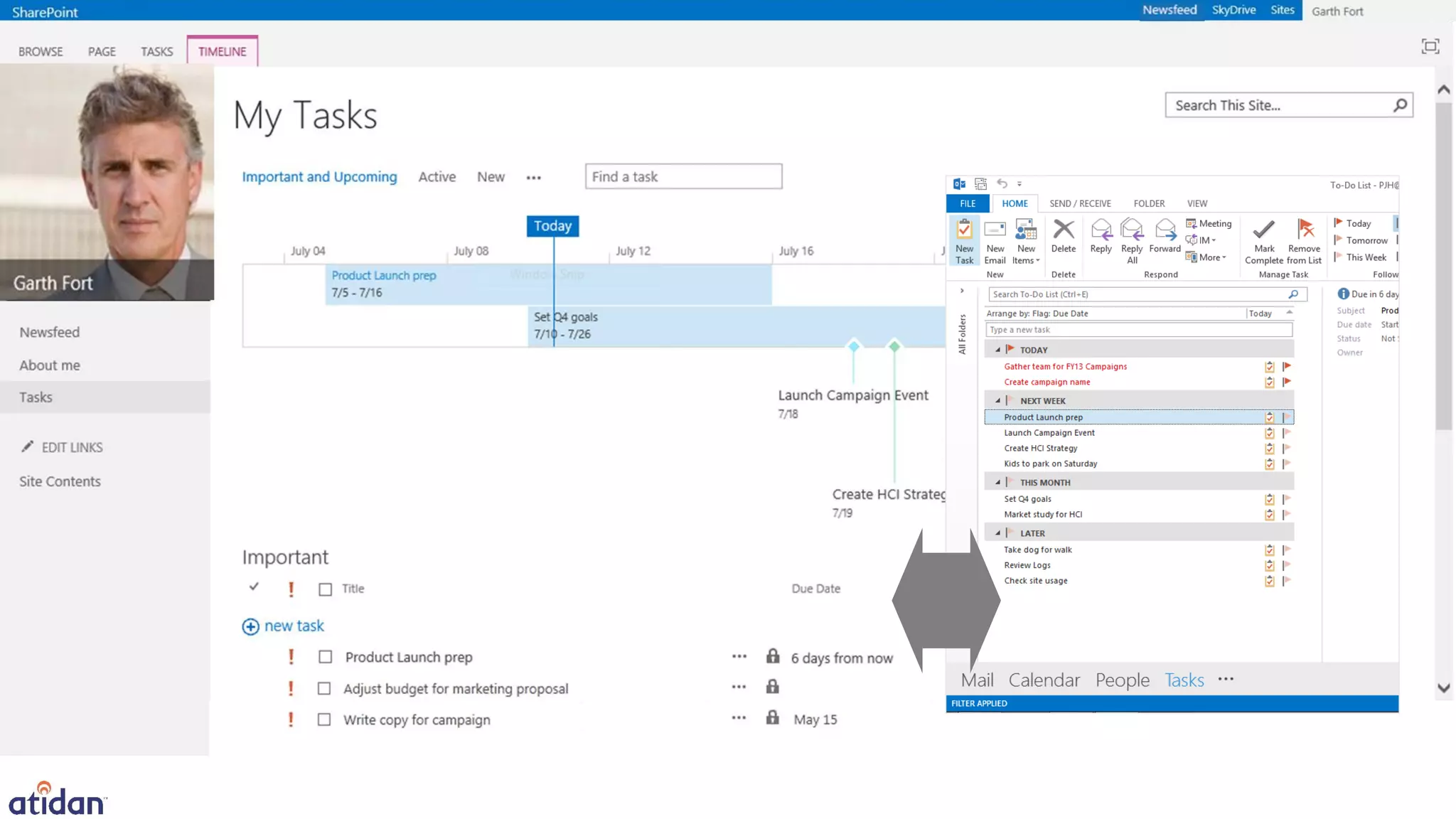This screenshot has width=1456, height=819.
Task: Open the SEND / RECEIVE tab
Action: [1079, 203]
